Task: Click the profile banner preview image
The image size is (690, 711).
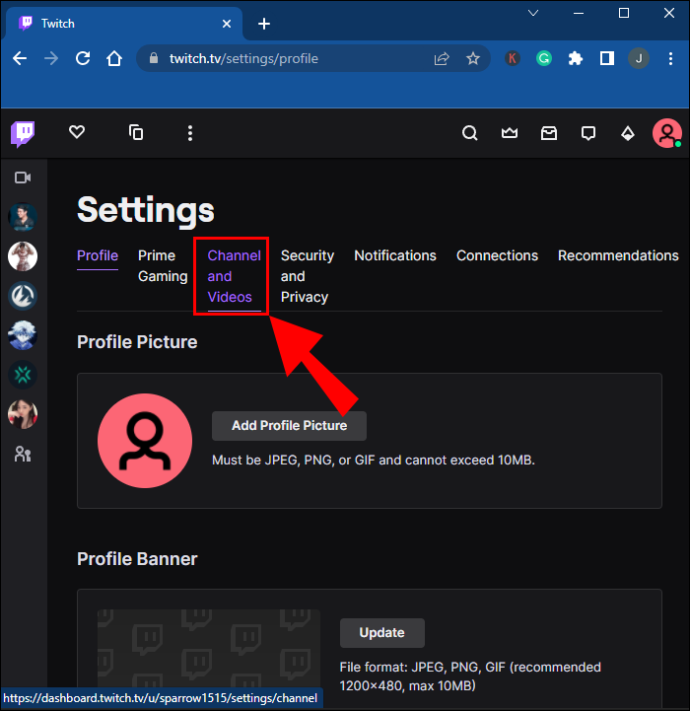Action: 209,648
